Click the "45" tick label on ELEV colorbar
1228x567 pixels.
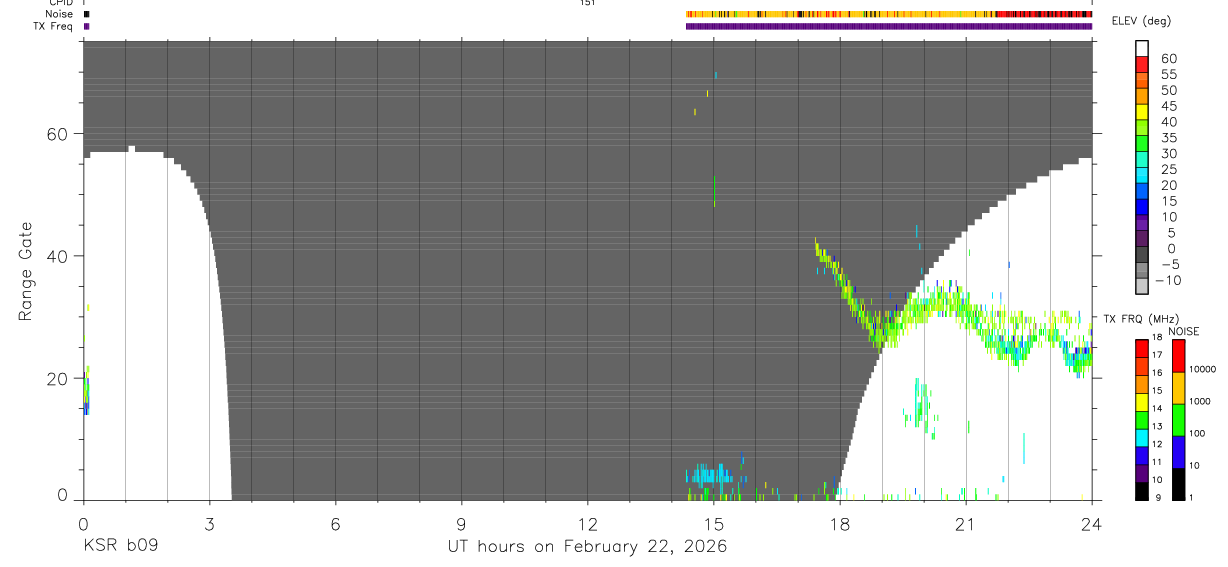tap(1167, 106)
